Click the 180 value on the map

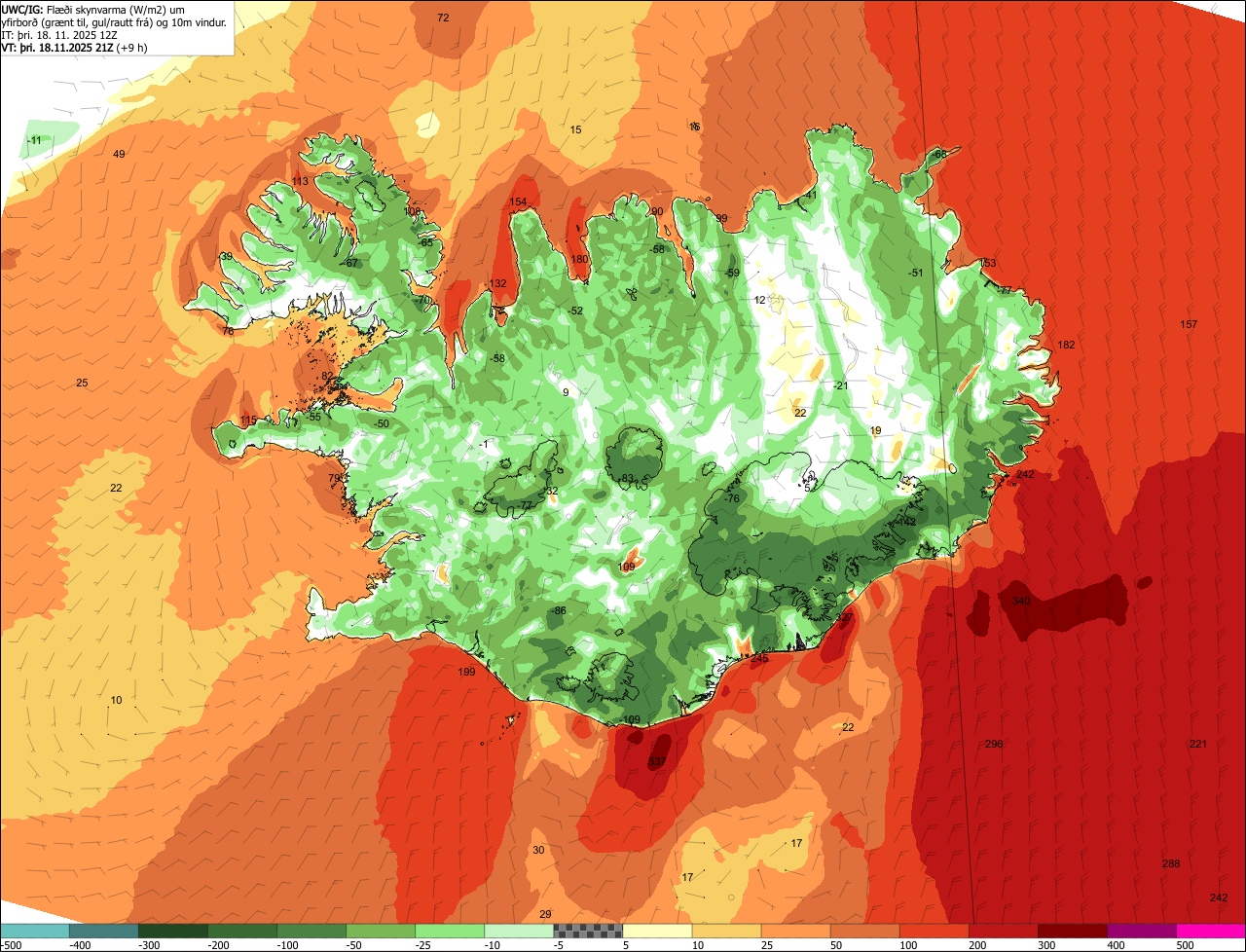(x=579, y=260)
